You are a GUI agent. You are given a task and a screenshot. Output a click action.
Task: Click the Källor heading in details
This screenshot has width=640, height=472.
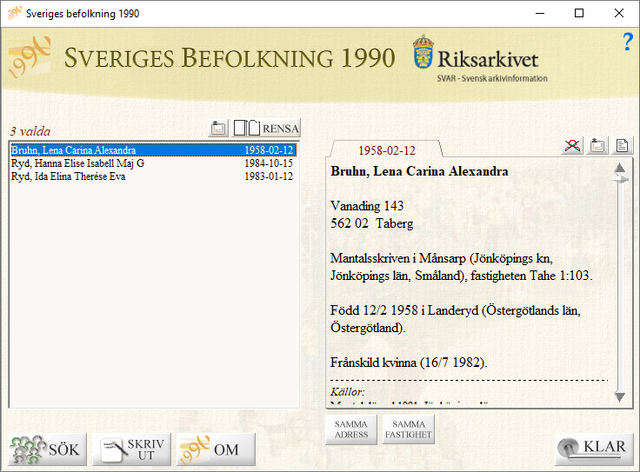347,392
